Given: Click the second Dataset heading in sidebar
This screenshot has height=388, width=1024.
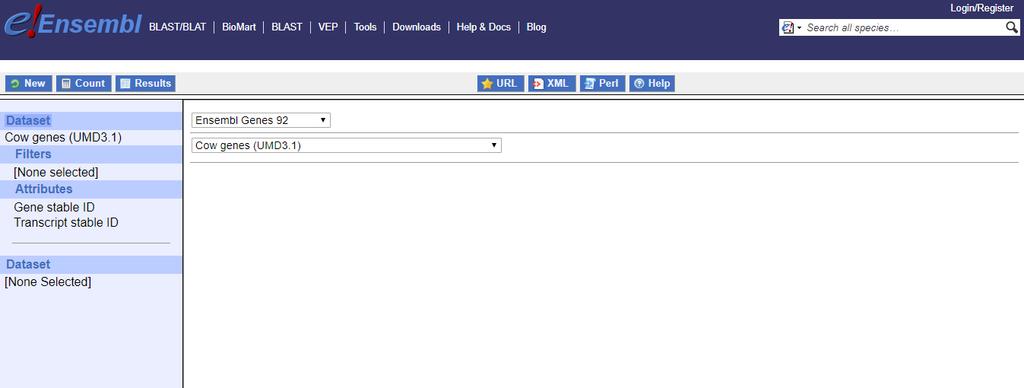Looking at the screenshot, I should [x=28, y=265].
